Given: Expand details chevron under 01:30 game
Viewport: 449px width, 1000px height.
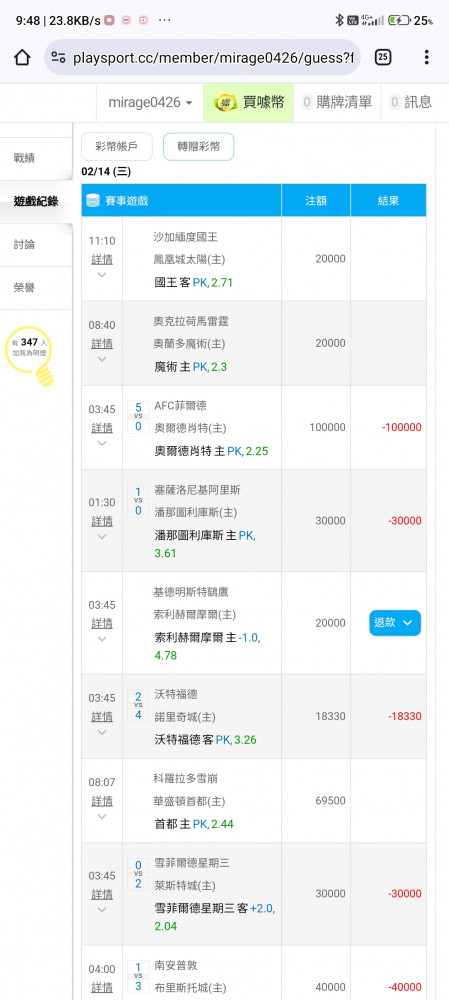Looking at the screenshot, I should 102,536.
